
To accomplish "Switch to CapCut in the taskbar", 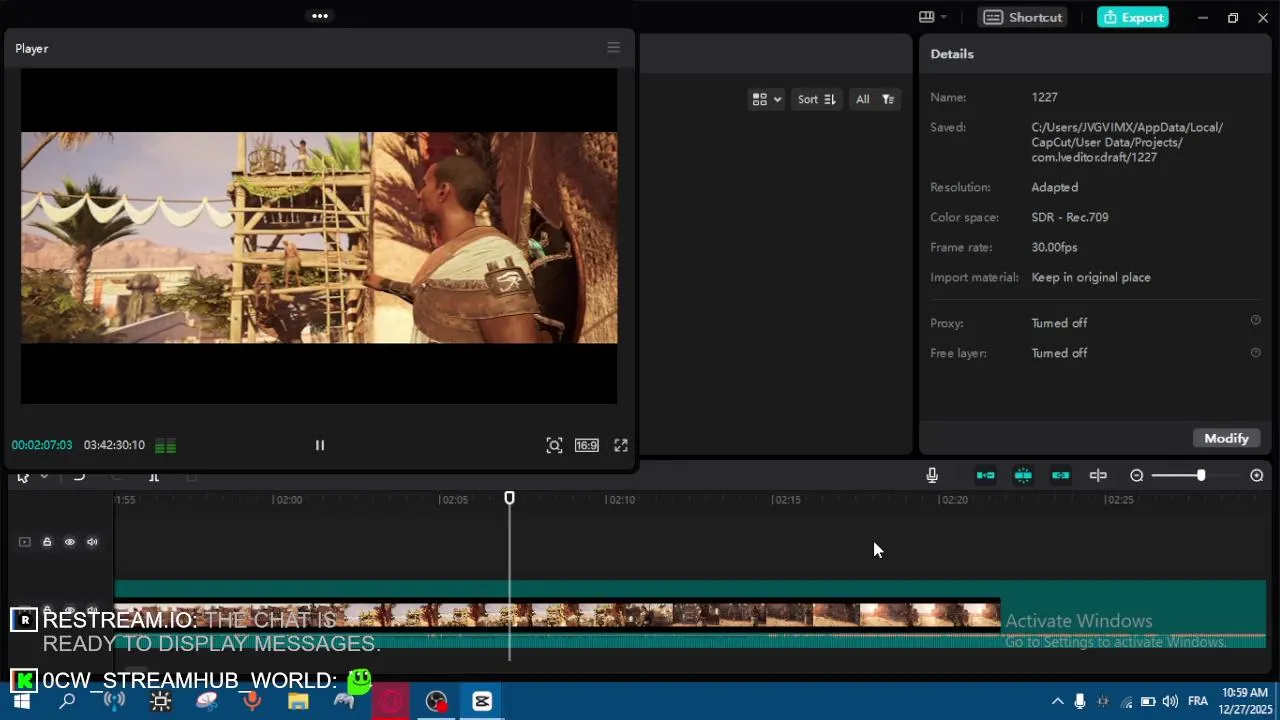I will [x=482, y=701].
